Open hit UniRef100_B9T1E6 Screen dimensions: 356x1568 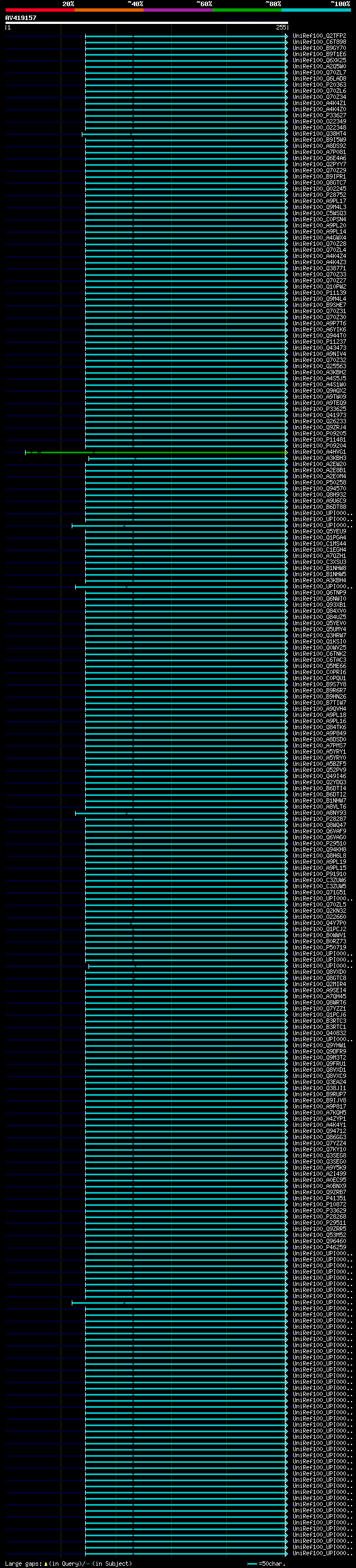pyautogui.click(x=319, y=54)
